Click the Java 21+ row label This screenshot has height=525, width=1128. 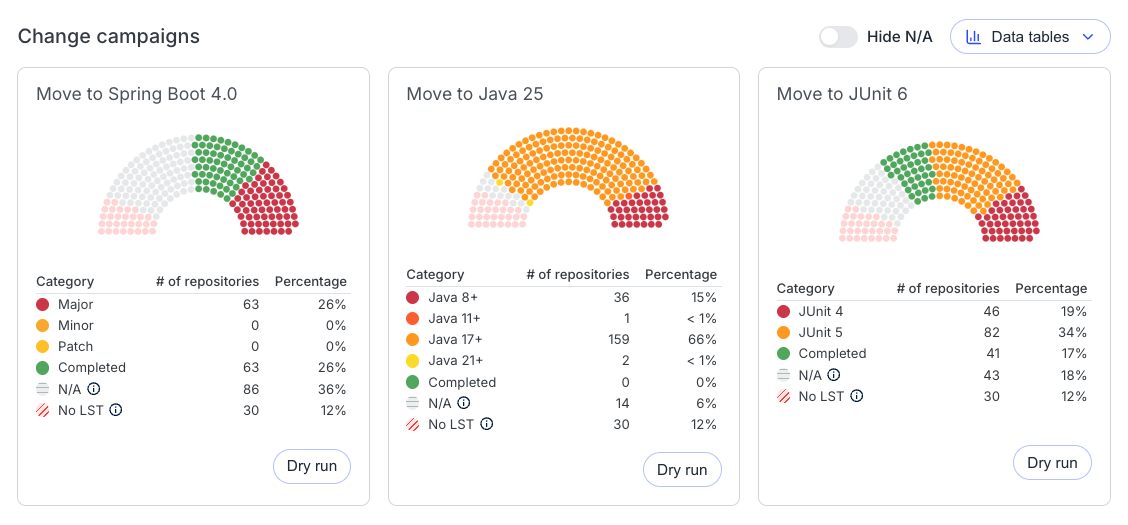[x=456, y=360]
